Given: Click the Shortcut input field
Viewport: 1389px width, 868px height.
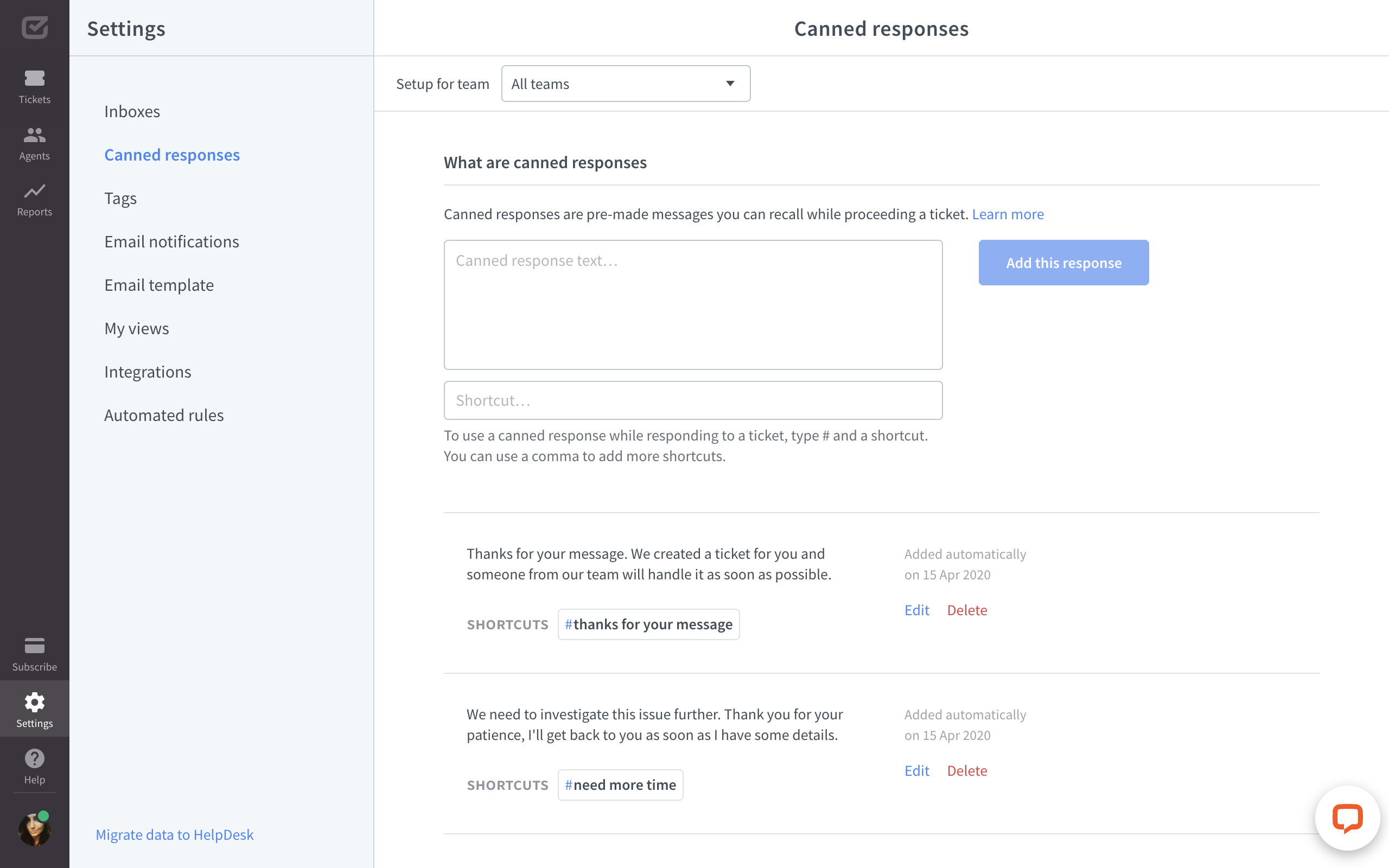Looking at the screenshot, I should (692, 400).
